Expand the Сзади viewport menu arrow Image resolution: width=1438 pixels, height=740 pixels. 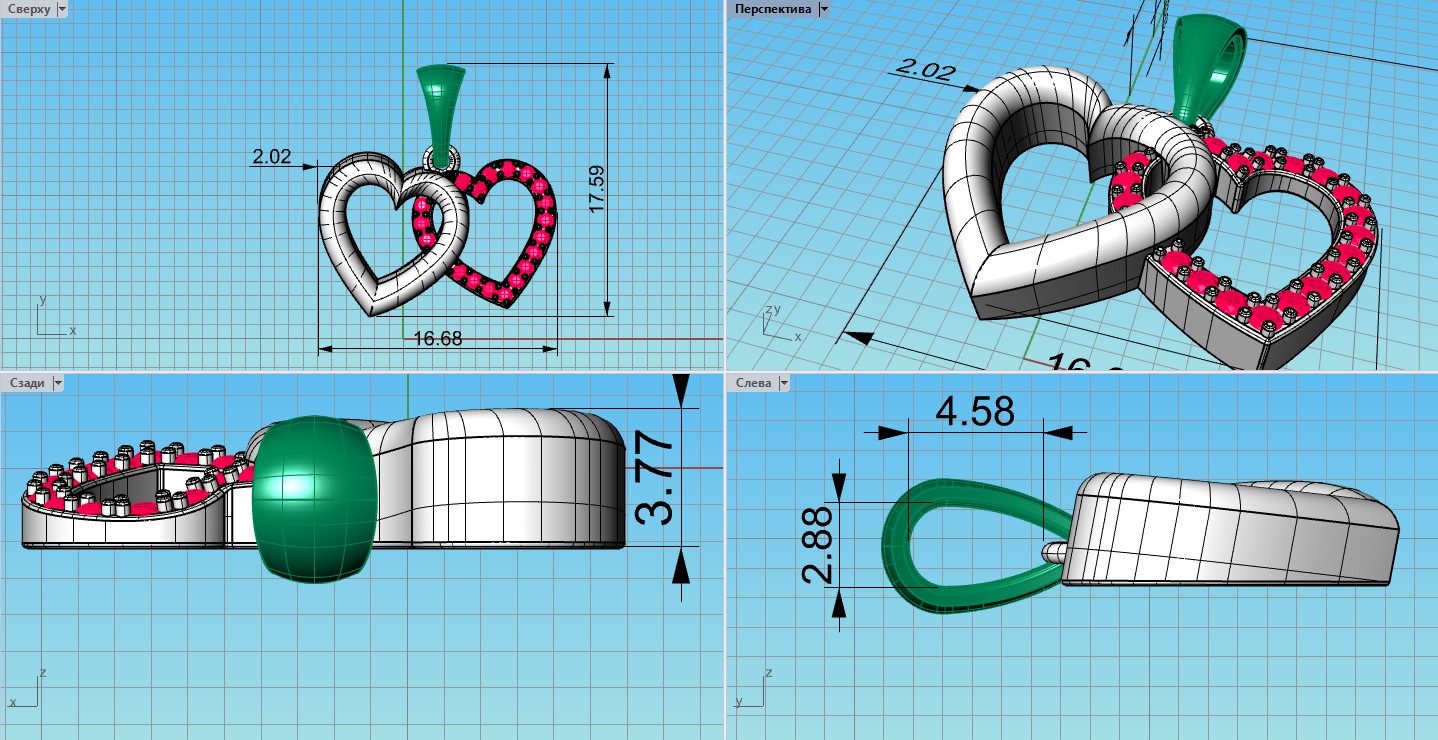pyautogui.click(x=57, y=383)
